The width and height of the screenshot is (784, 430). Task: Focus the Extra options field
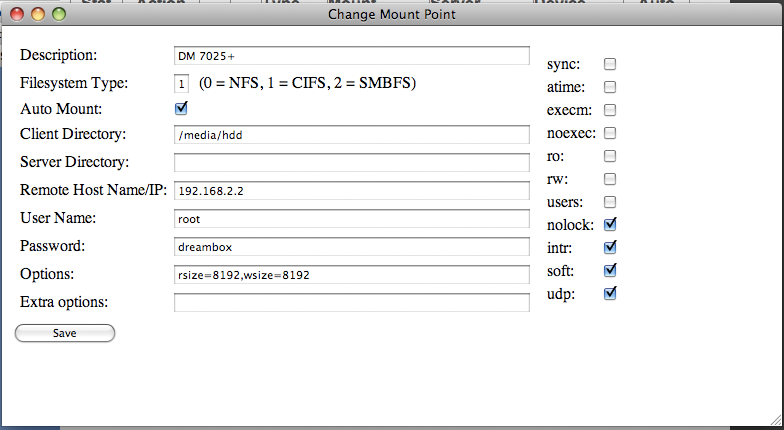[351, 302]
